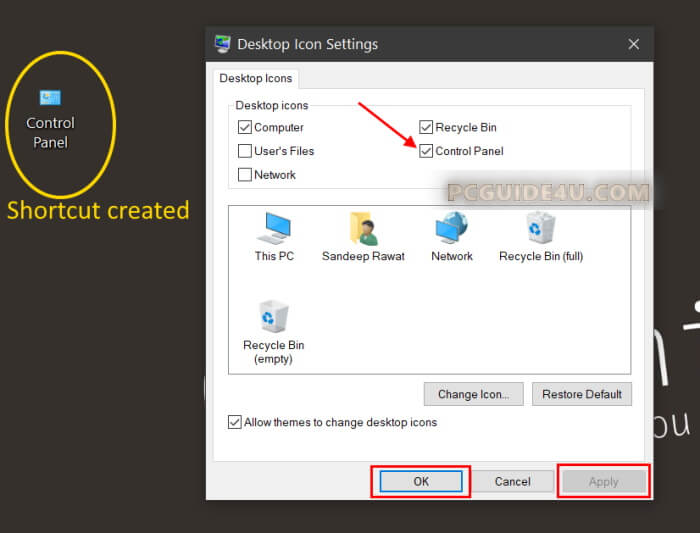The image size is (700, 533).
Task: Close the Desktop Icon Settings dialog
Action: coord(633,44)
